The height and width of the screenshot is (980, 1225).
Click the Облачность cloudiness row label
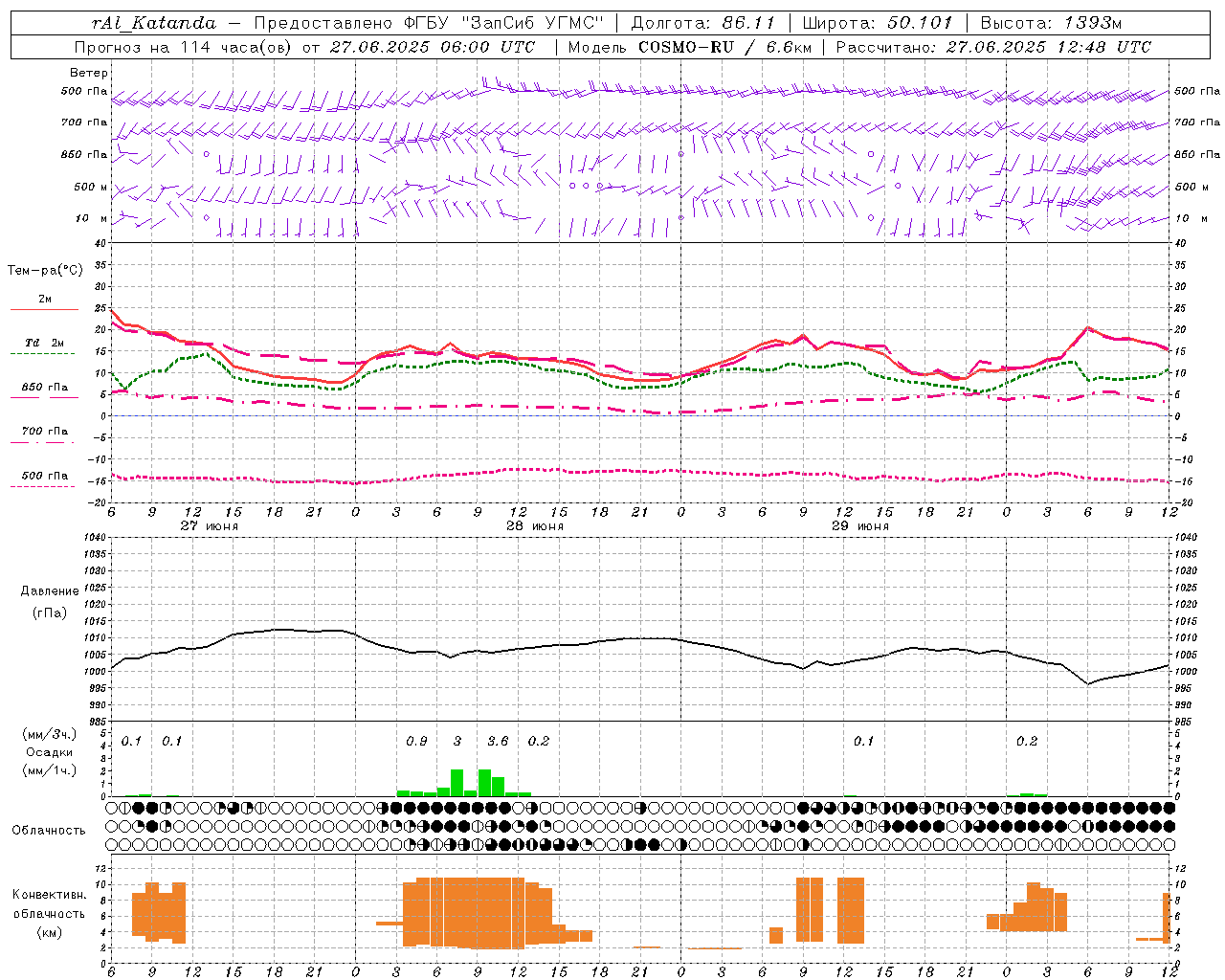click(x=49, y=830)
